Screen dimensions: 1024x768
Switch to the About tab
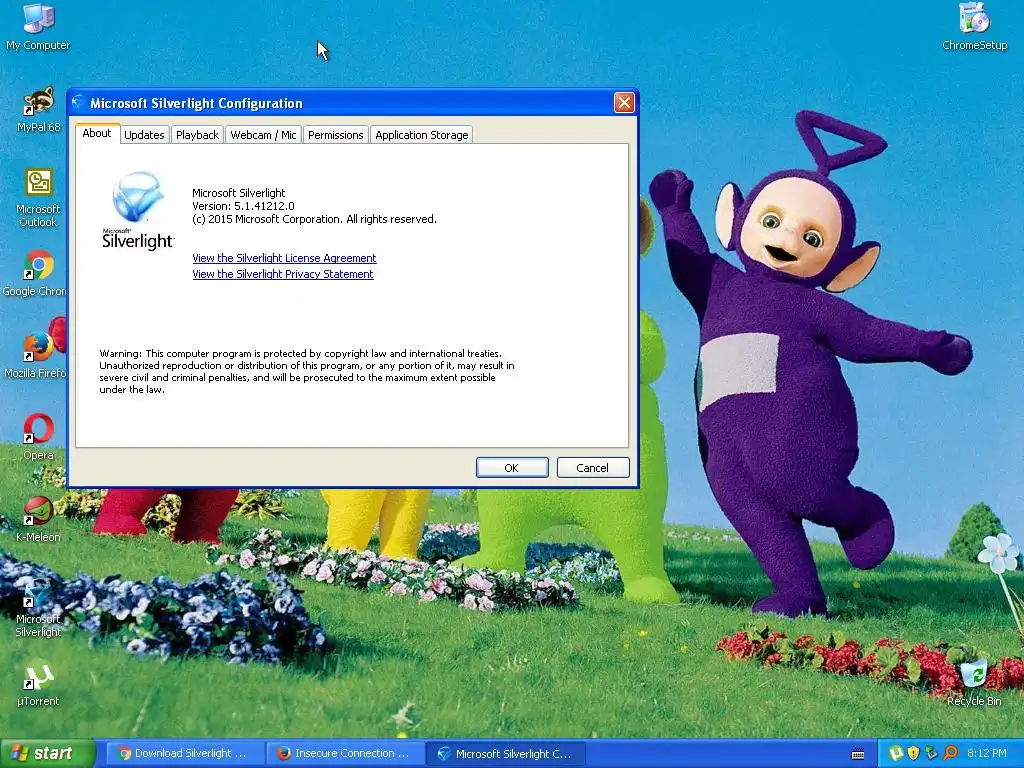coord(97,133)
